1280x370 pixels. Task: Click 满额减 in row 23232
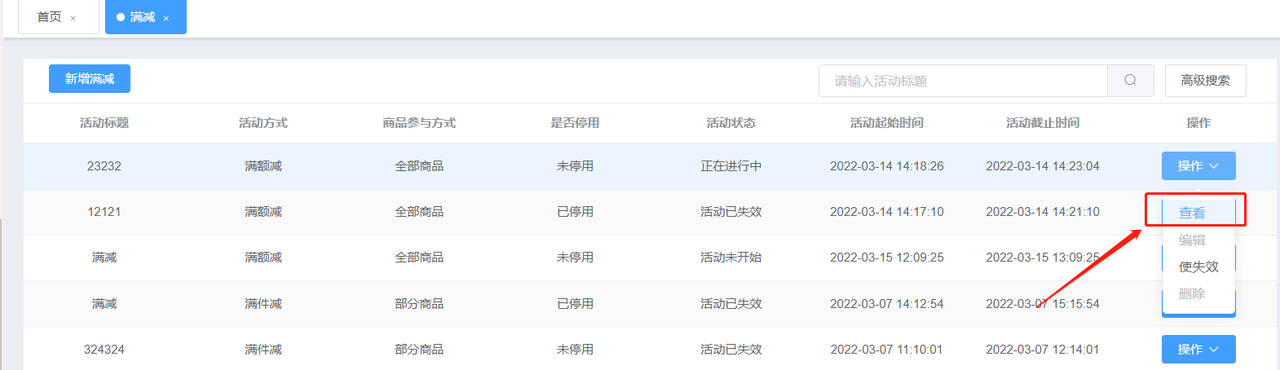tap(263, 166)
